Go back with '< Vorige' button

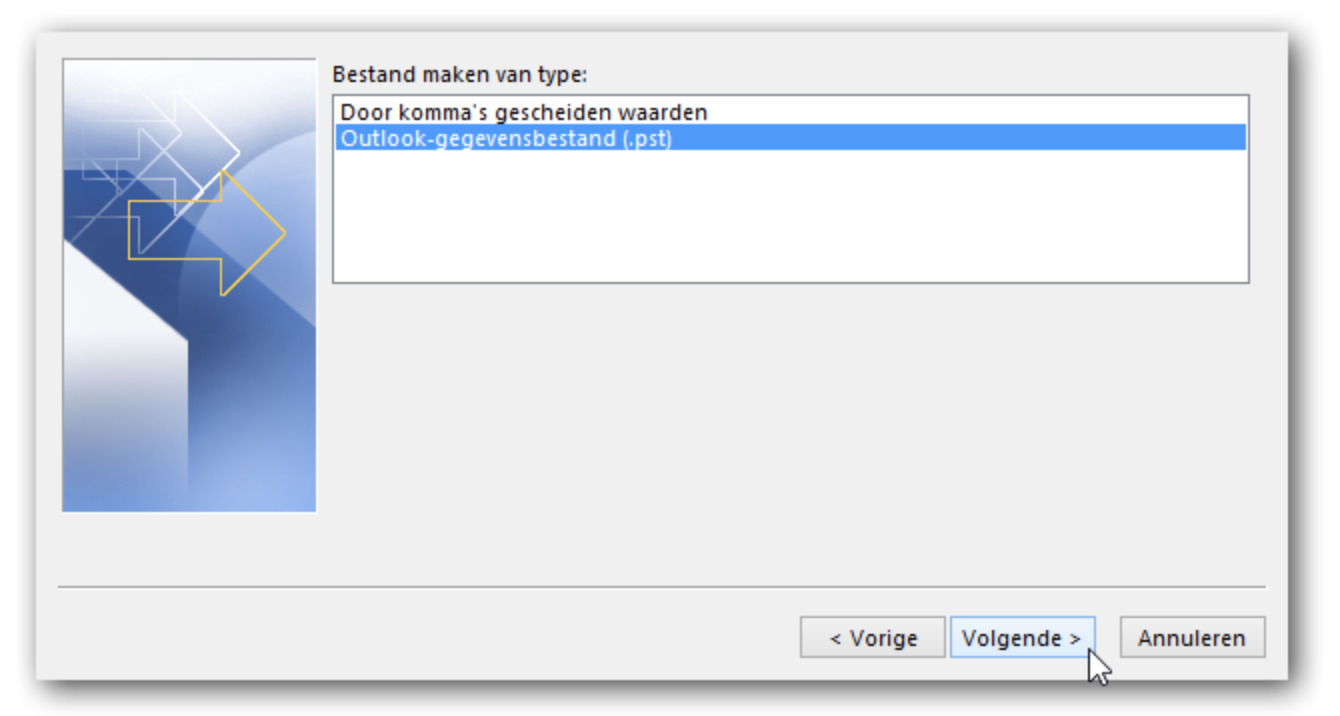coord(873,638)
